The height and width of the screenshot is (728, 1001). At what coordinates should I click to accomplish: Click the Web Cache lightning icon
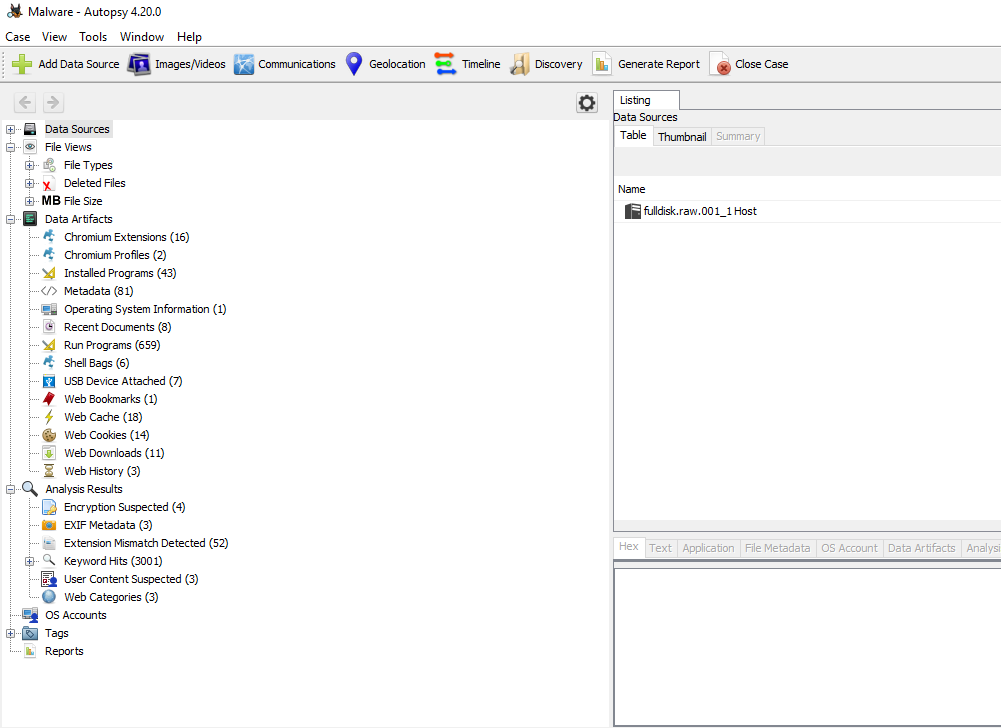[x=49, y=417]
